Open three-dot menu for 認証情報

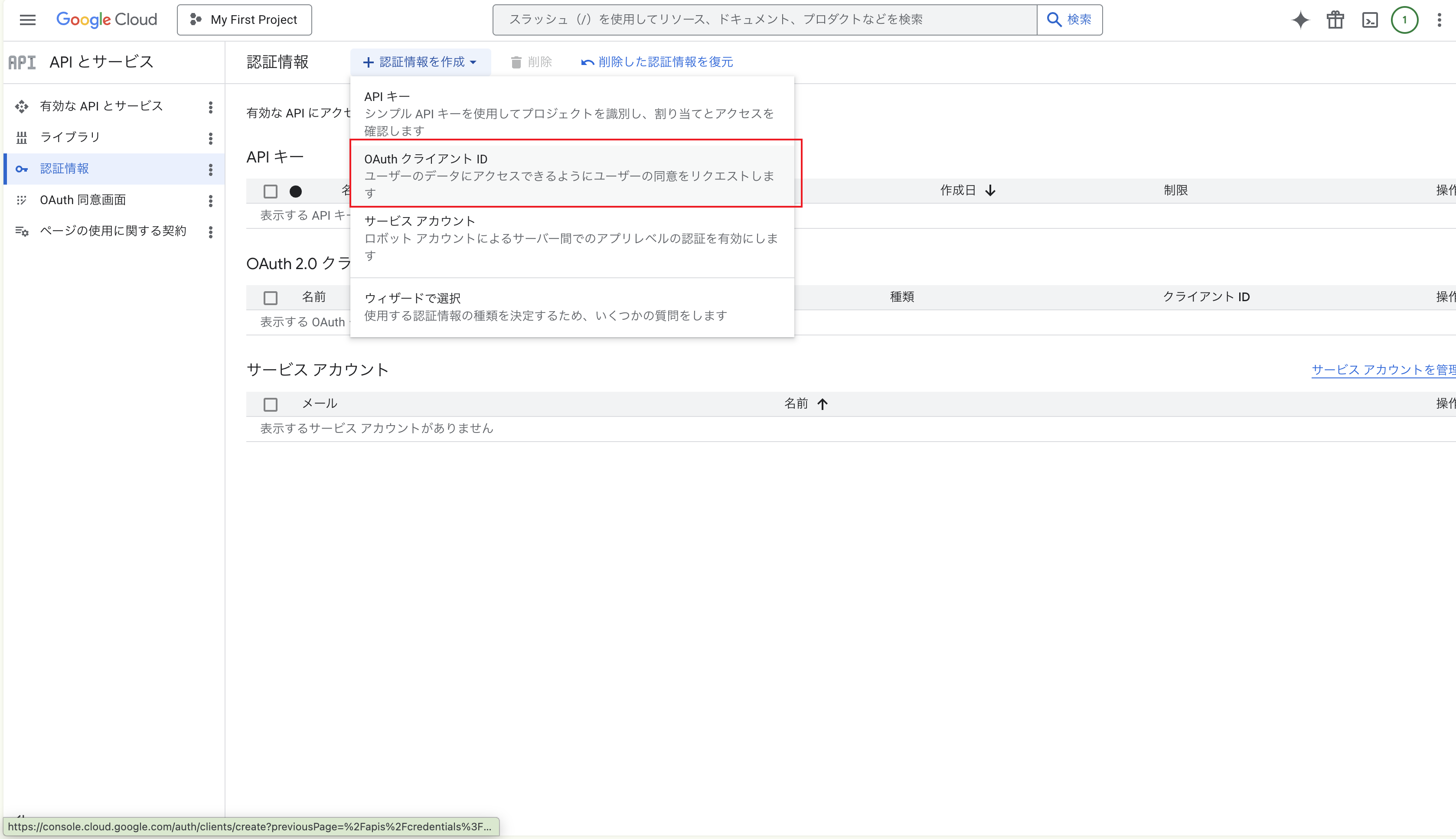pos(210,169)
